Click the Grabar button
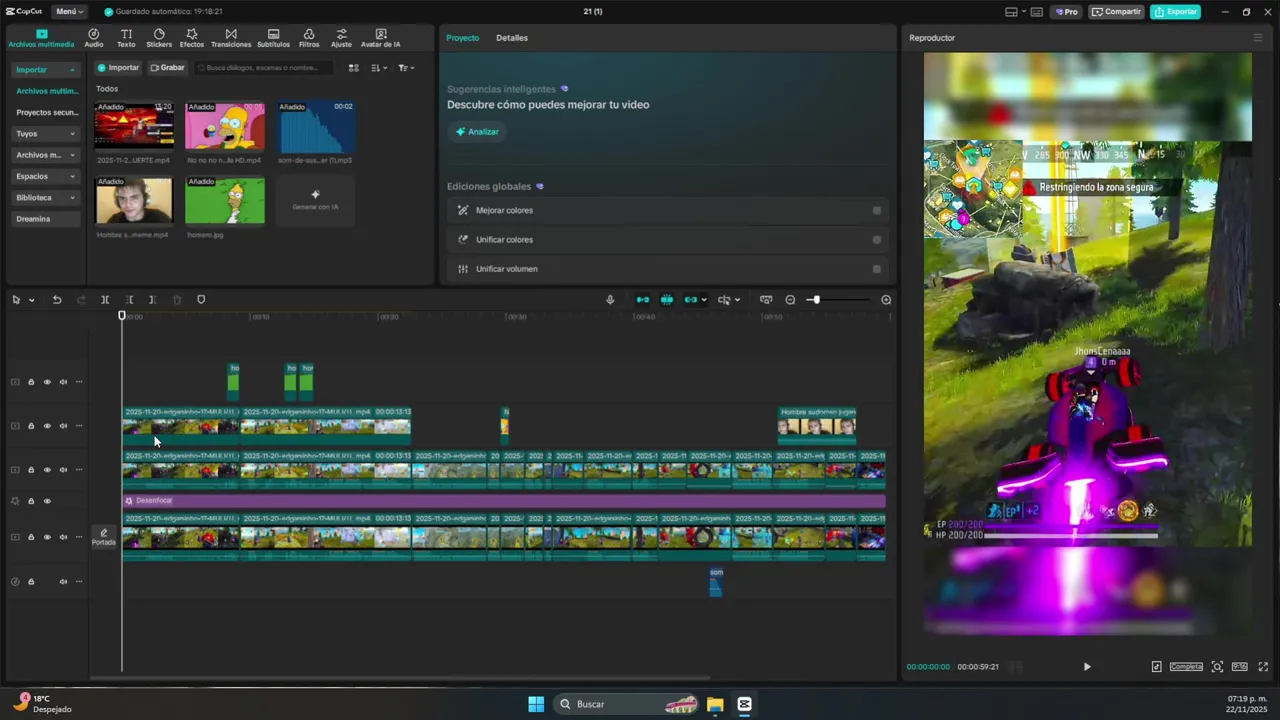The width and height of the screenshot is (1280, 720). [167, 68]
